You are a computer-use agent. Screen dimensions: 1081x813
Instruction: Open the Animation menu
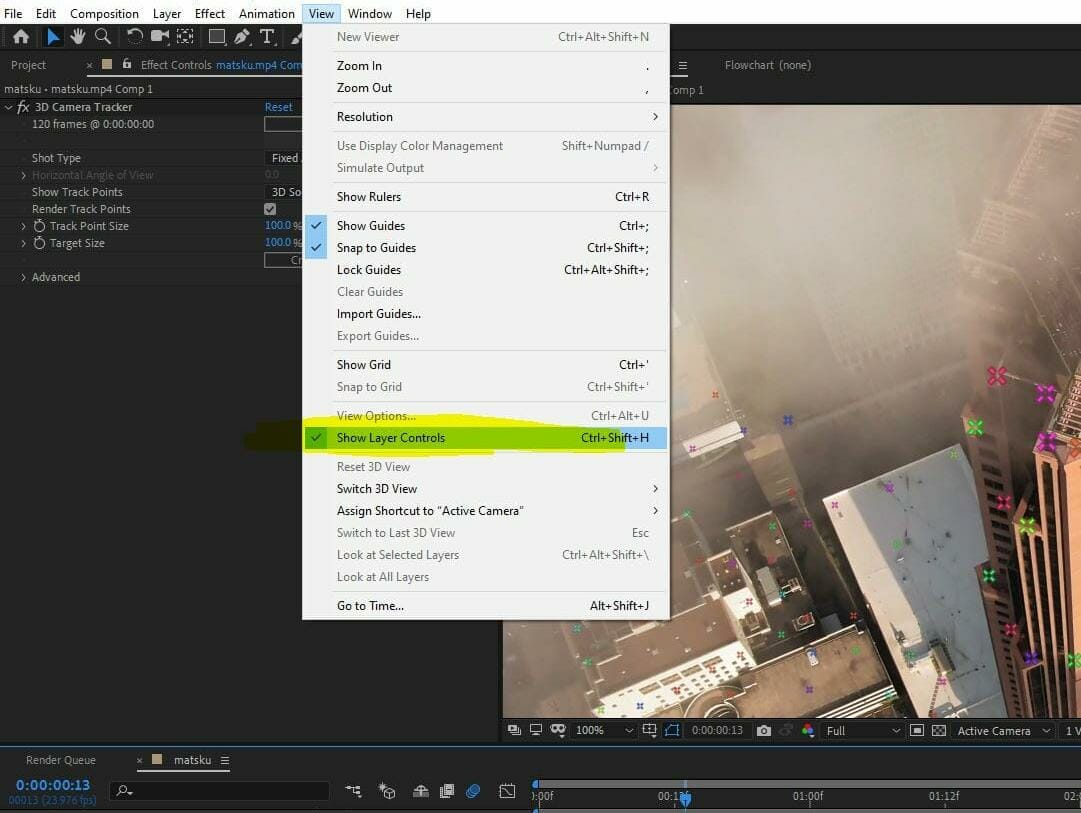tap(267, 14)
